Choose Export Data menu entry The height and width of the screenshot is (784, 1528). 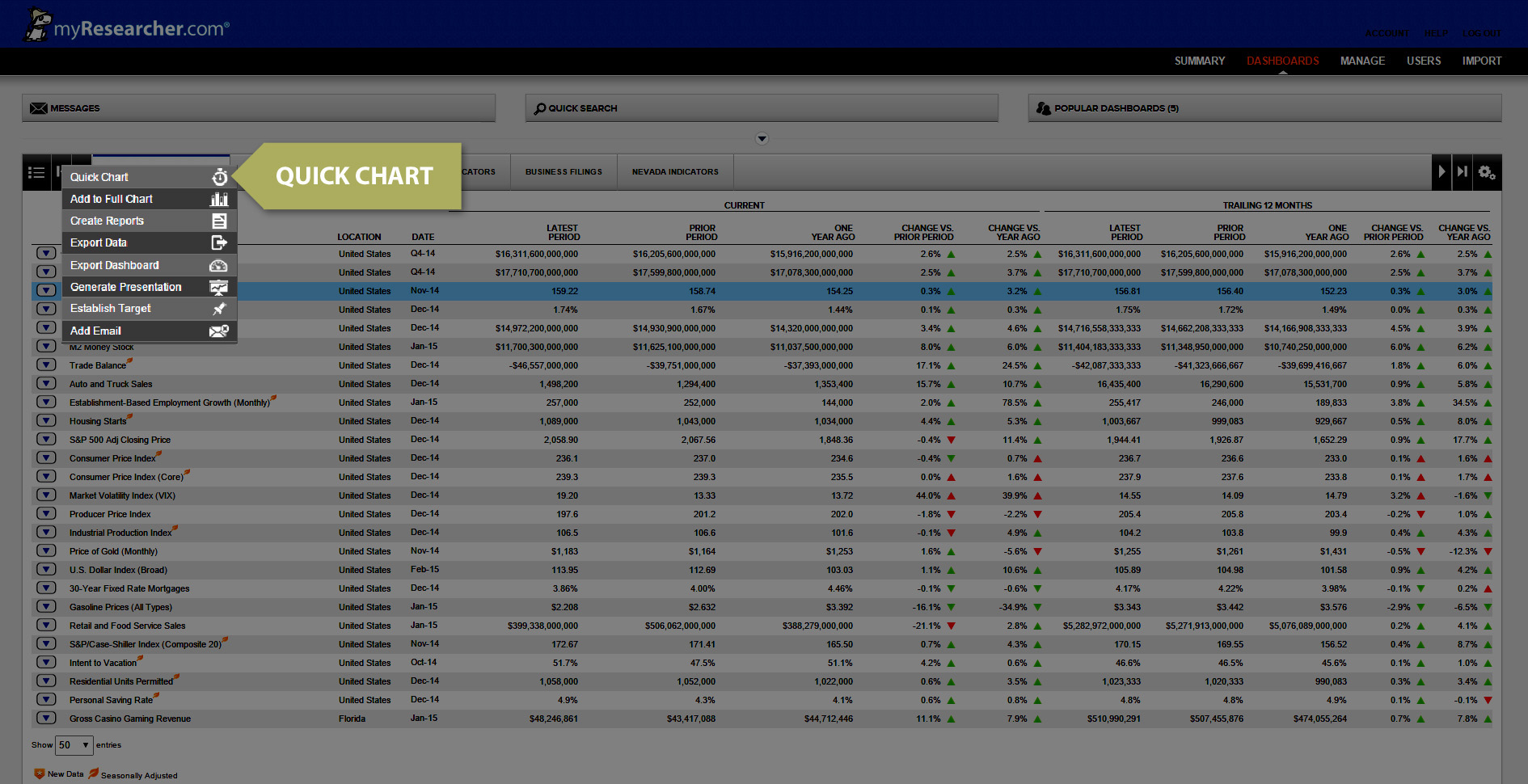tap(150, 242)
